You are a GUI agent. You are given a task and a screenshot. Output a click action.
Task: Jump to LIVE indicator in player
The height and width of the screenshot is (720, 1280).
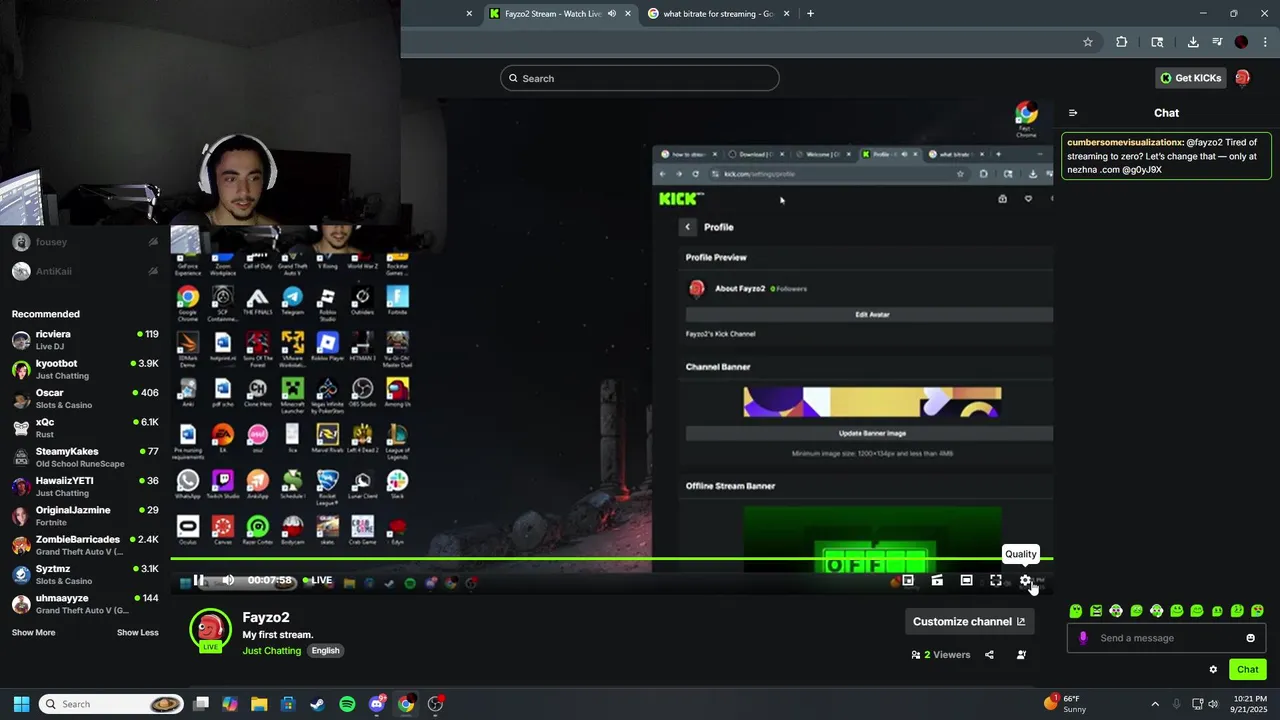coord(318,580)
